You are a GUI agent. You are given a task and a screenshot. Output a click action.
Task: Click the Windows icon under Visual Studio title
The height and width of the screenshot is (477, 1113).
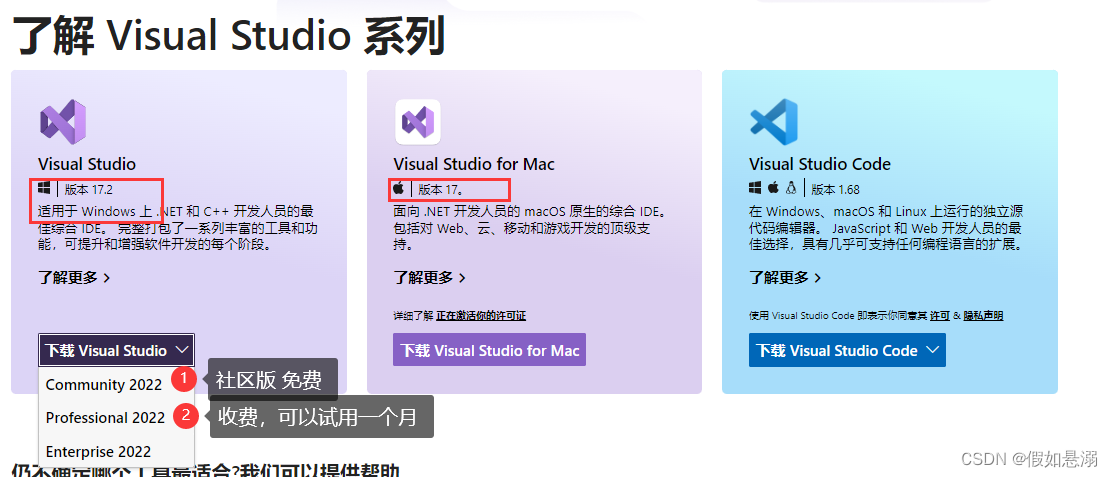click(45, 189)
